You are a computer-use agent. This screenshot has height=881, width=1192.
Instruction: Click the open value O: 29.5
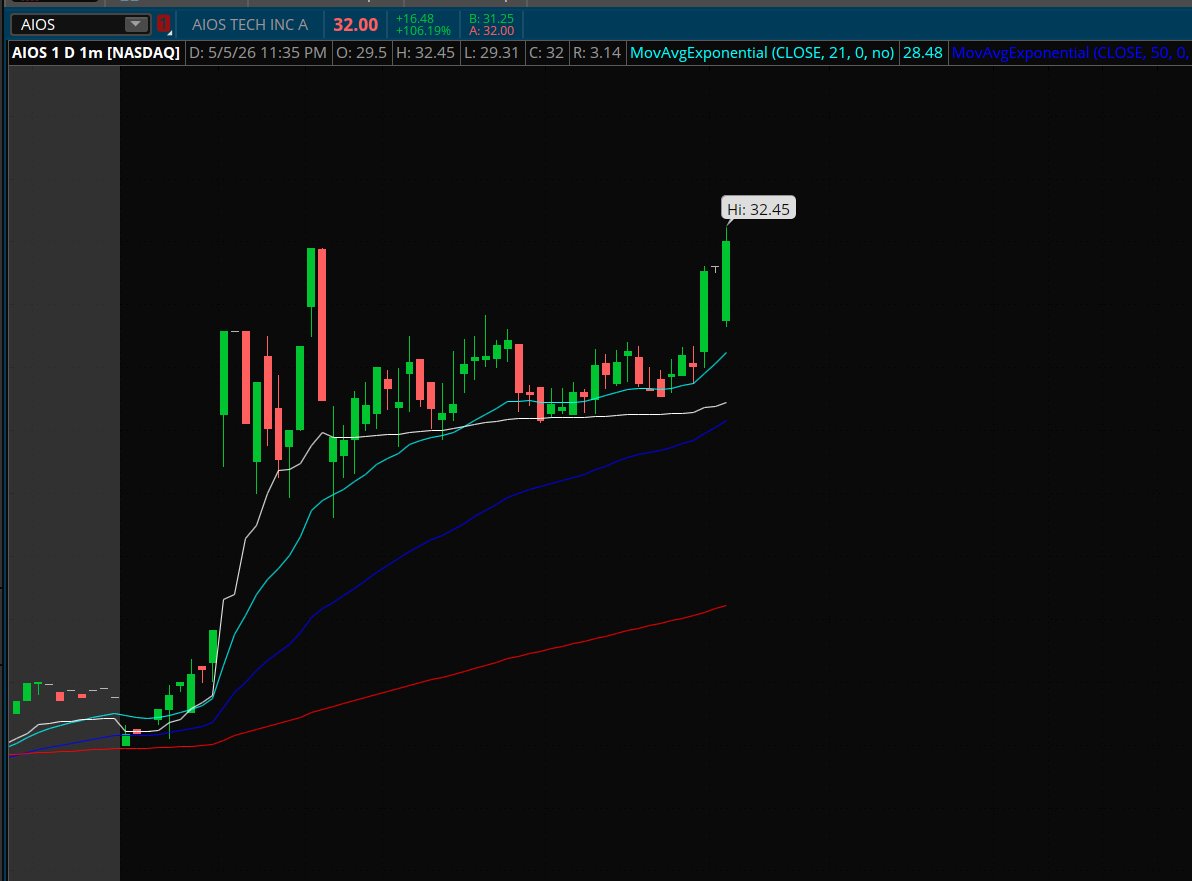tap(361, 52)
